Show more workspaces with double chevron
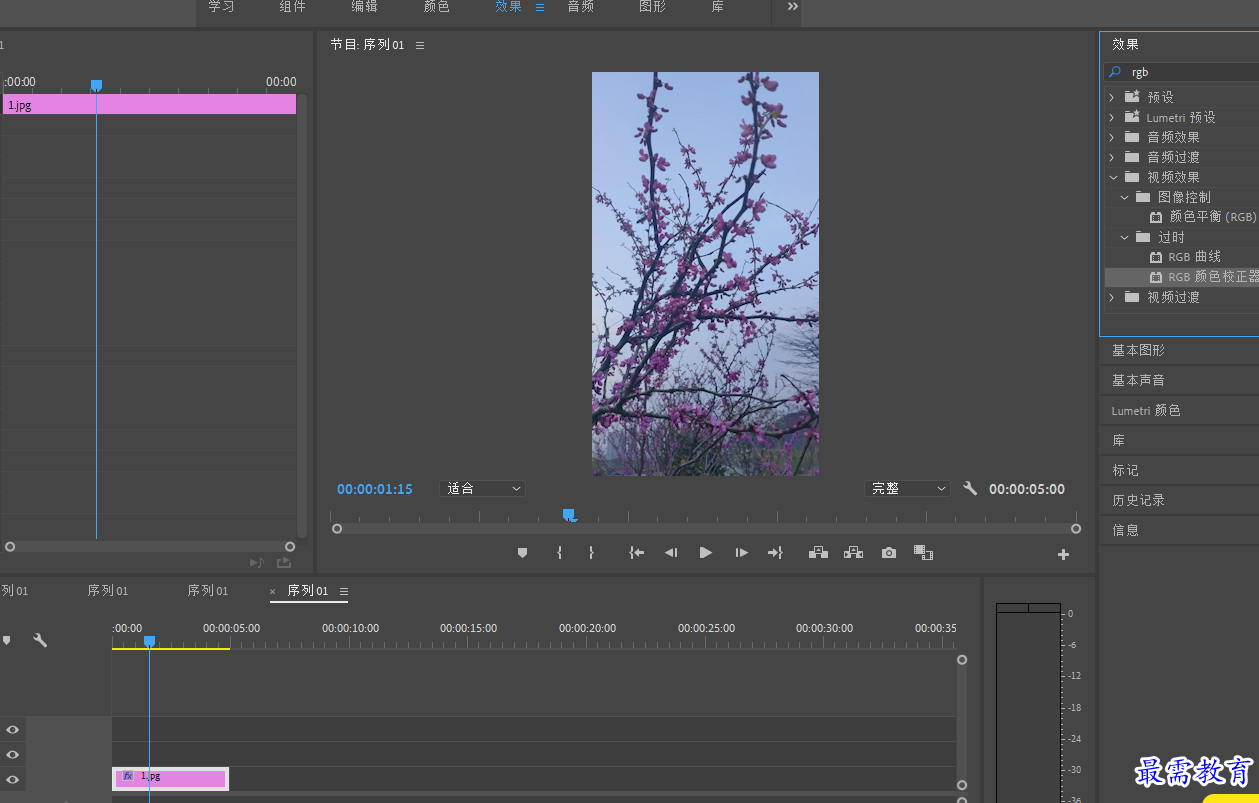1259x803 pixels. coord(793,7)
